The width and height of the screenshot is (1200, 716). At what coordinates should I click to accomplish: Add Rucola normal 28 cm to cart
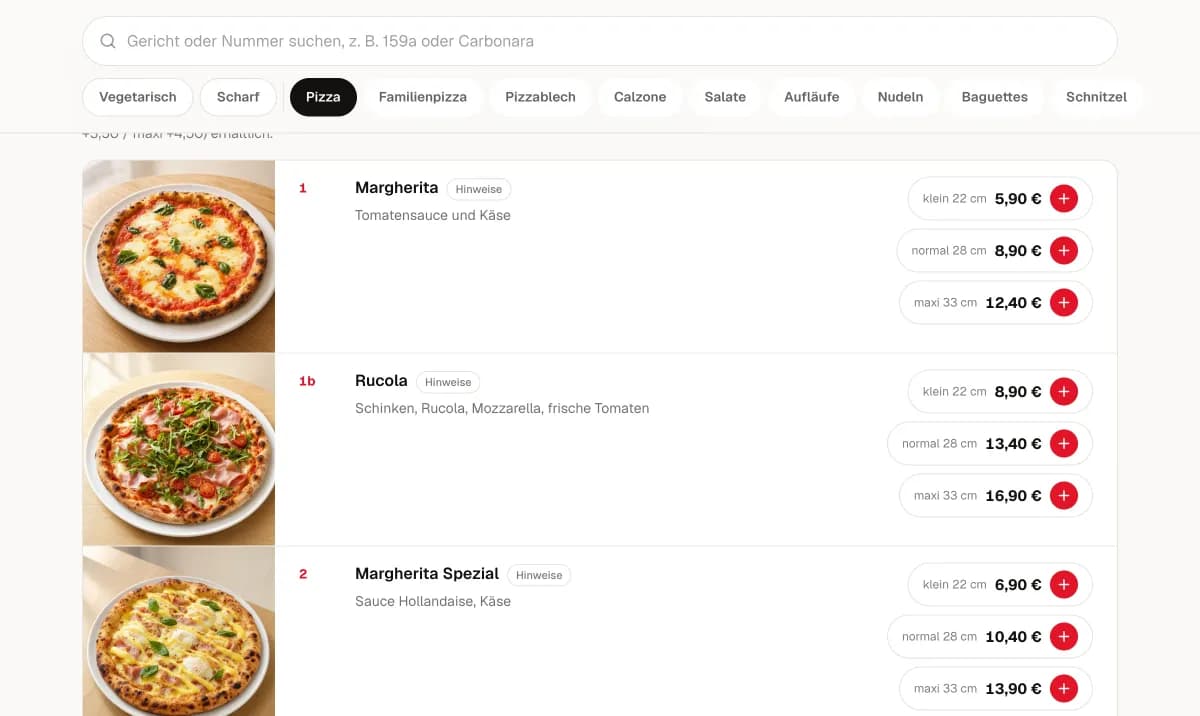coord(1064,444)
